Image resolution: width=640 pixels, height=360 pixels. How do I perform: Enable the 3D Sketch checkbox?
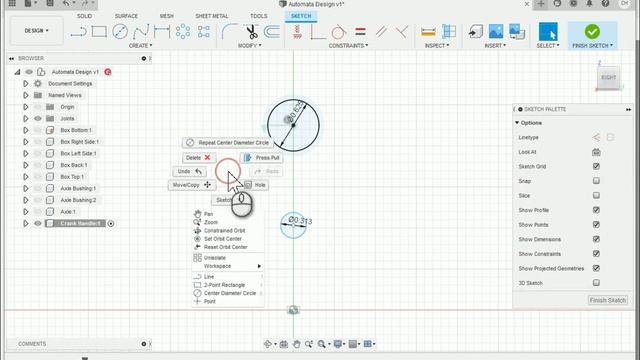pyautogui.click(x=596, y=282)
